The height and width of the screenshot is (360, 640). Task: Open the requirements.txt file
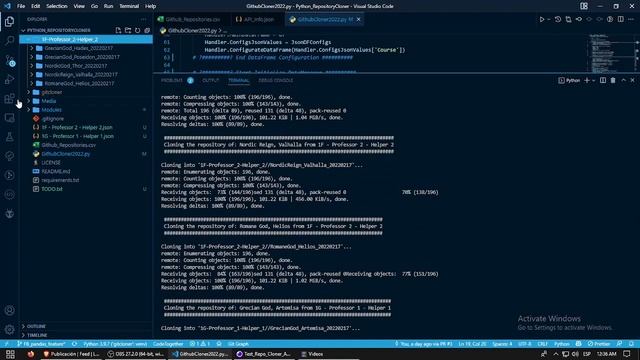pyautogui.click(x=86, y=180)
